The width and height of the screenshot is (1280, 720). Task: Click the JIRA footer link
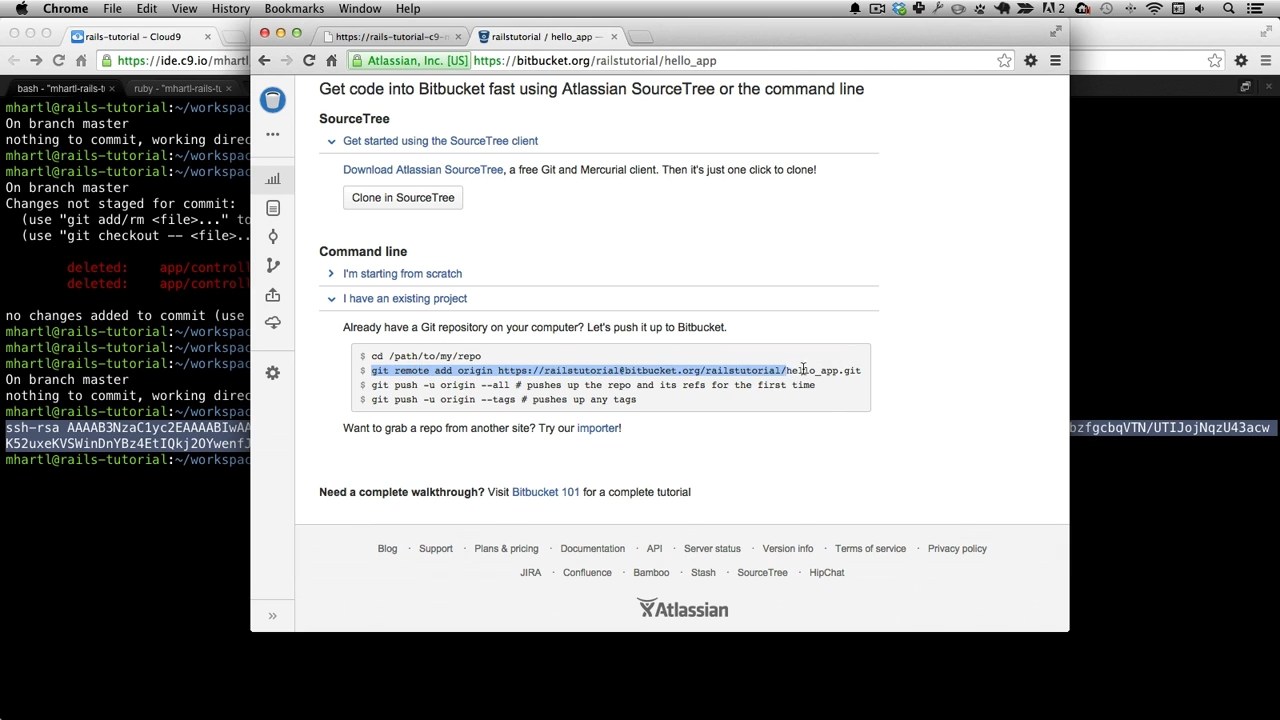(x=531, y=573)
